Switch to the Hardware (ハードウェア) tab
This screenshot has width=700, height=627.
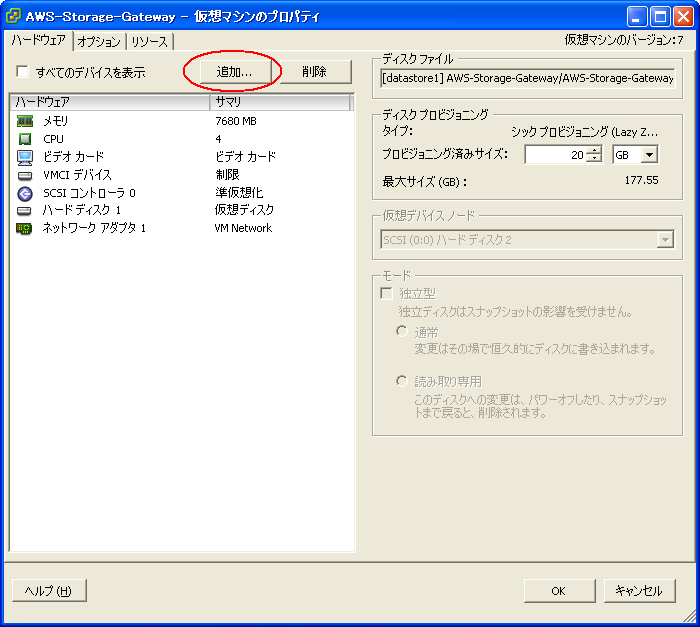click(38, 41)
